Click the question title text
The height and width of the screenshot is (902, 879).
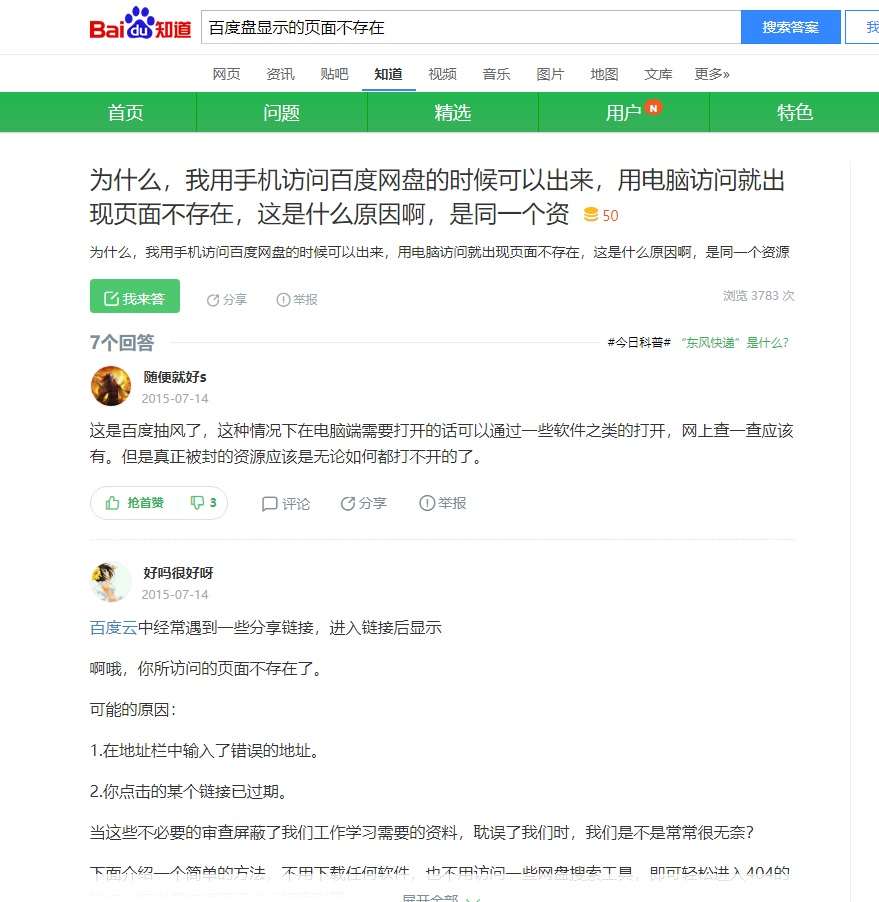point(437,197)
